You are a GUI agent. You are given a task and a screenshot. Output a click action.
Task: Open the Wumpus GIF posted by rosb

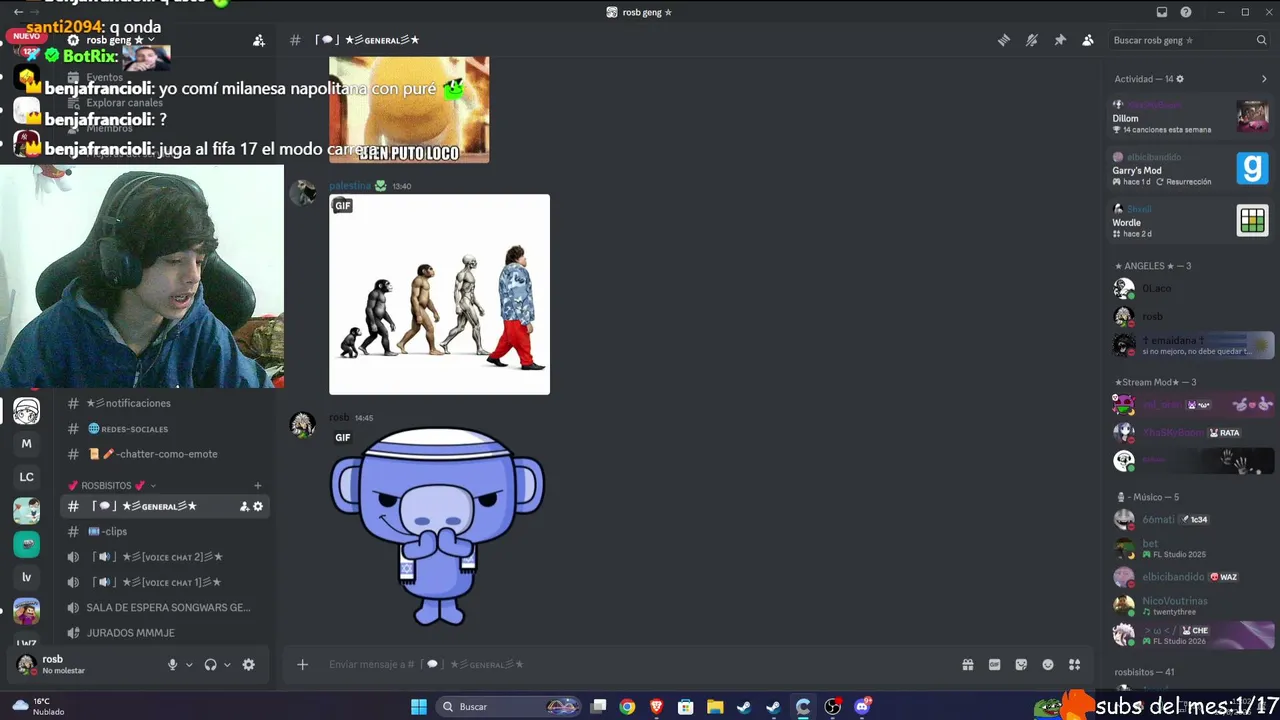pos(437,526)
